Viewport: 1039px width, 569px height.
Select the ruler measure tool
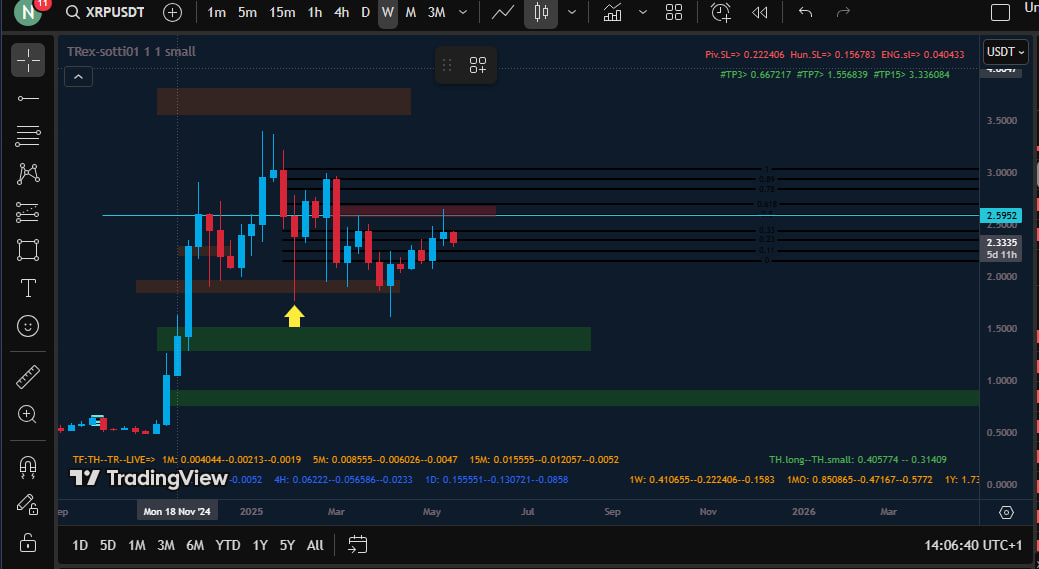coord(28,377)
